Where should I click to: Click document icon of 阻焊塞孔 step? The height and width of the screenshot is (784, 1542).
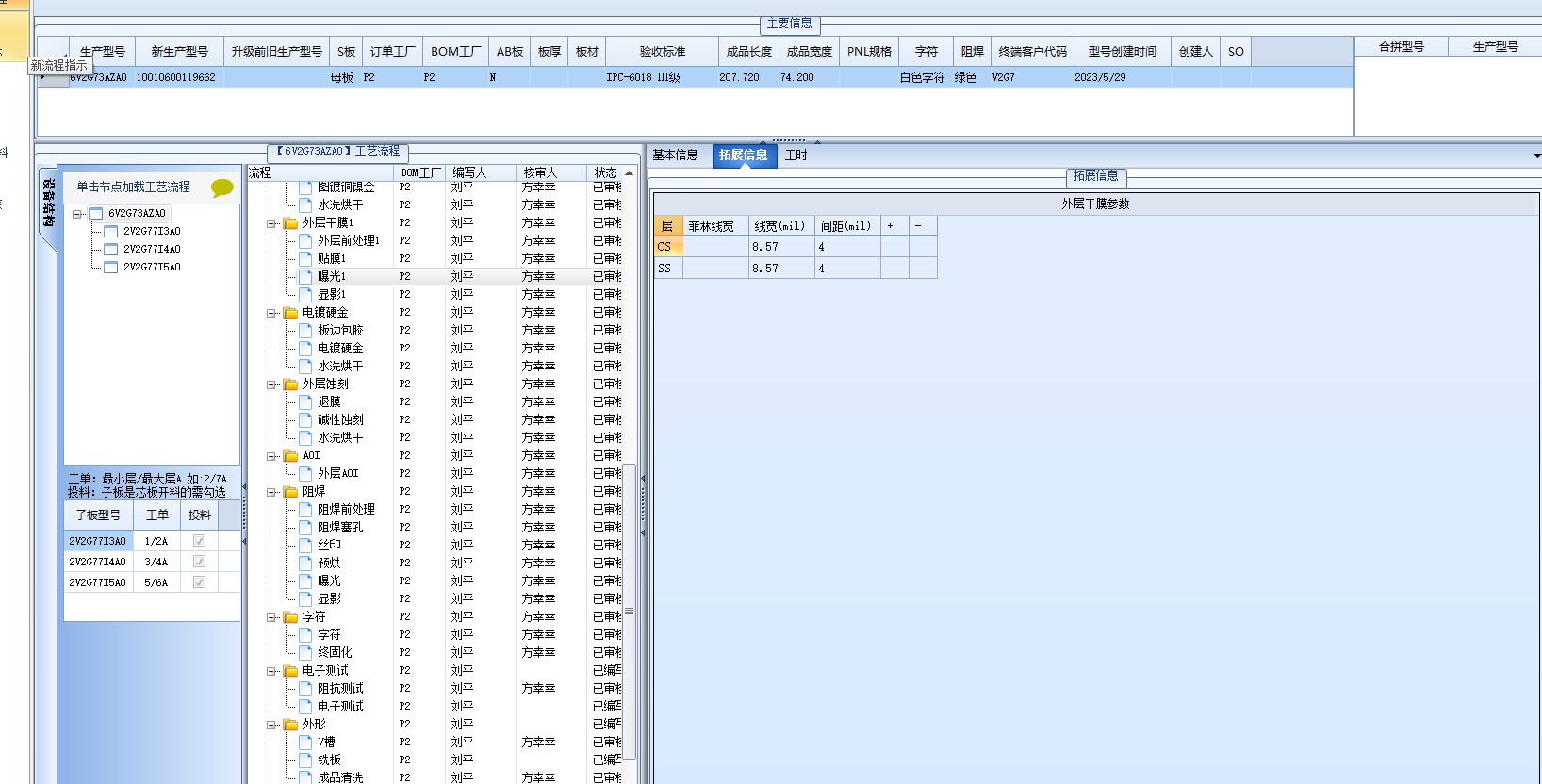pyautogui.click(x=305, y=527)
